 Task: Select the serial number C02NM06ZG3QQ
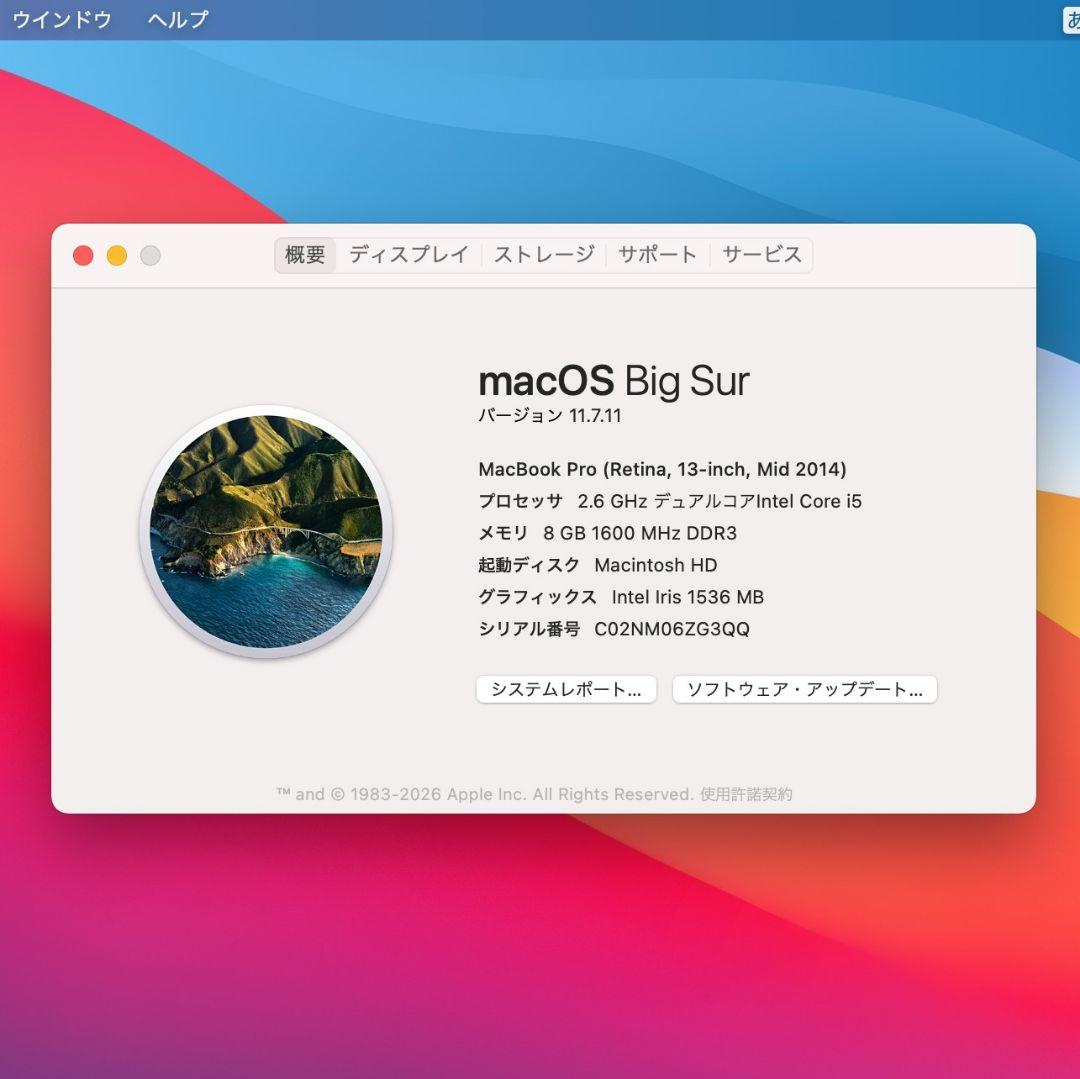[x=675, y=629]
